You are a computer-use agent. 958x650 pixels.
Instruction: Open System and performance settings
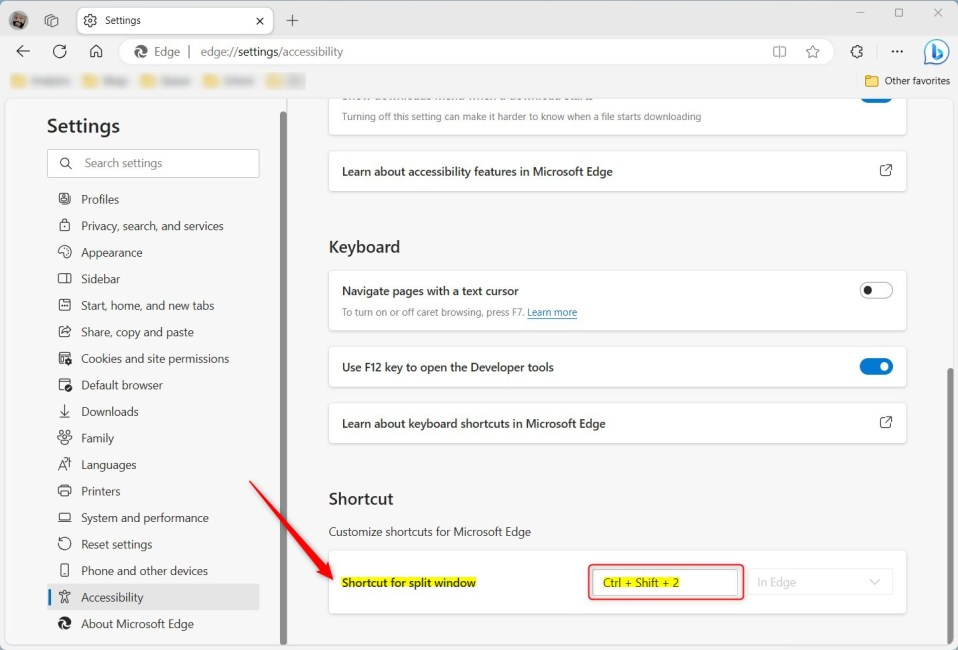145,518
